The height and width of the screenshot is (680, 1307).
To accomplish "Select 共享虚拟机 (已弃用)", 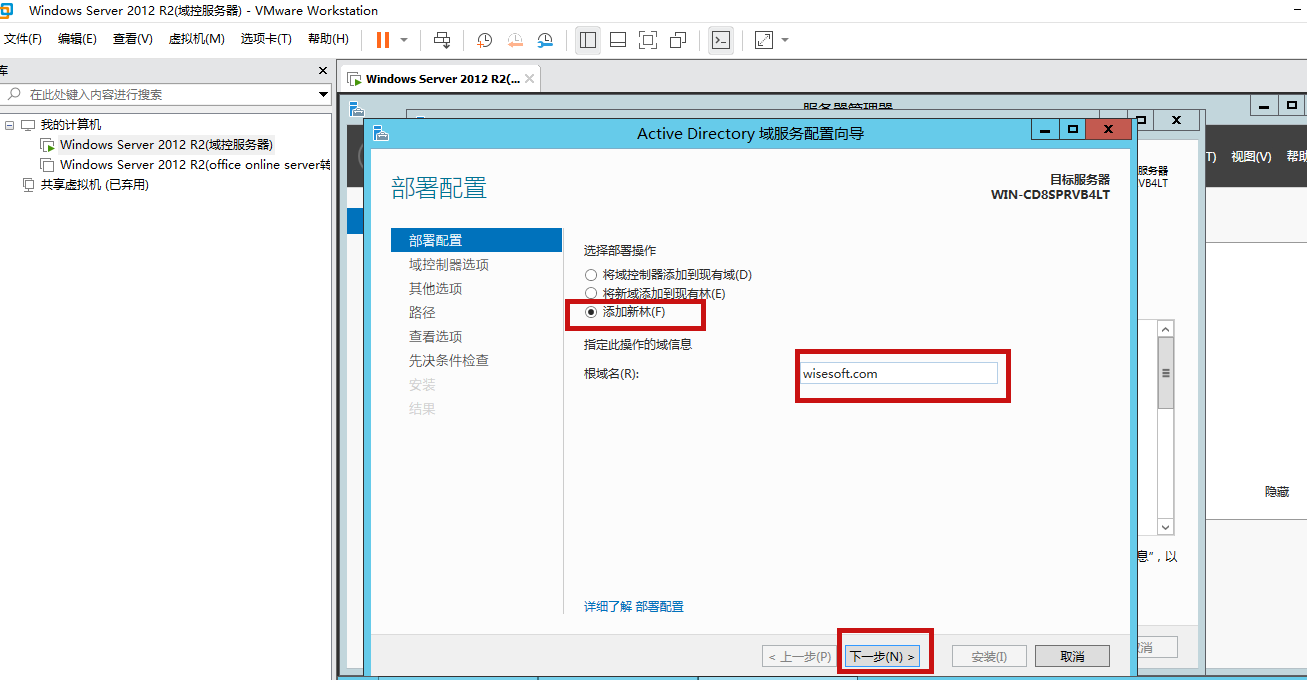I will 94,185.
